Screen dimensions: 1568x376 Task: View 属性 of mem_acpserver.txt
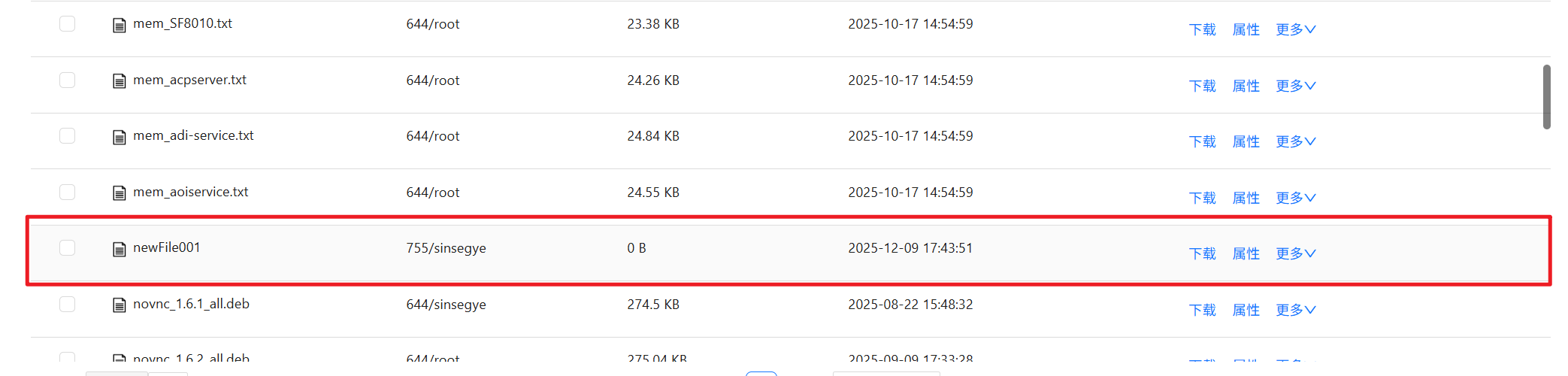coord(1246,86)
